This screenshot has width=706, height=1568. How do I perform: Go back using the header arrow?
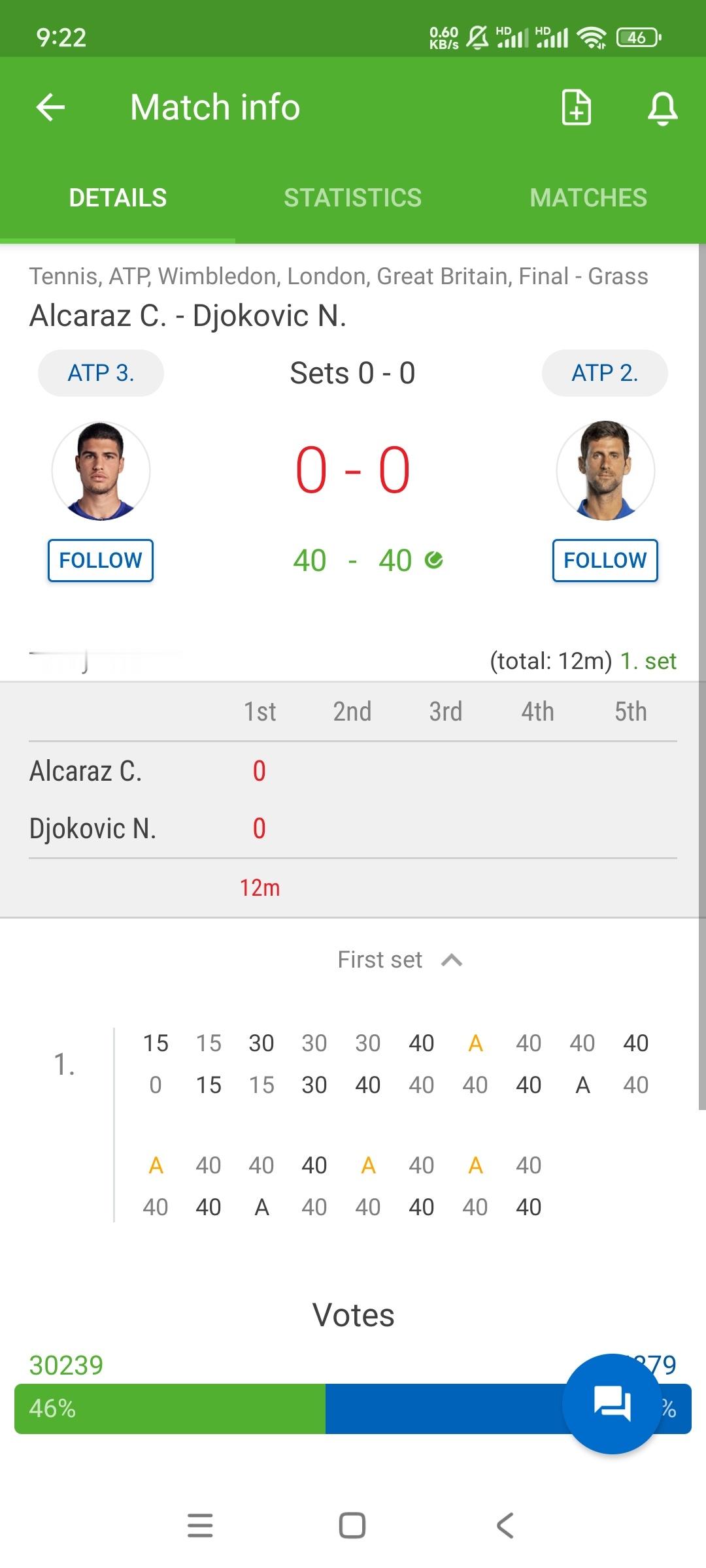tap(50, 107)
